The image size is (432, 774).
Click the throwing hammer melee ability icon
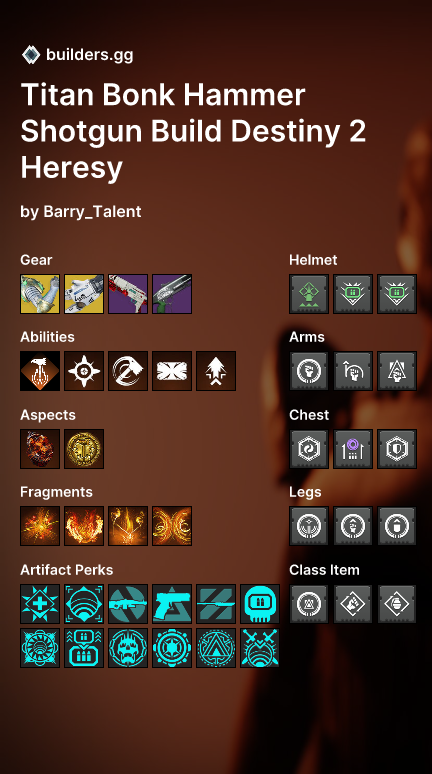pos(128,371)
